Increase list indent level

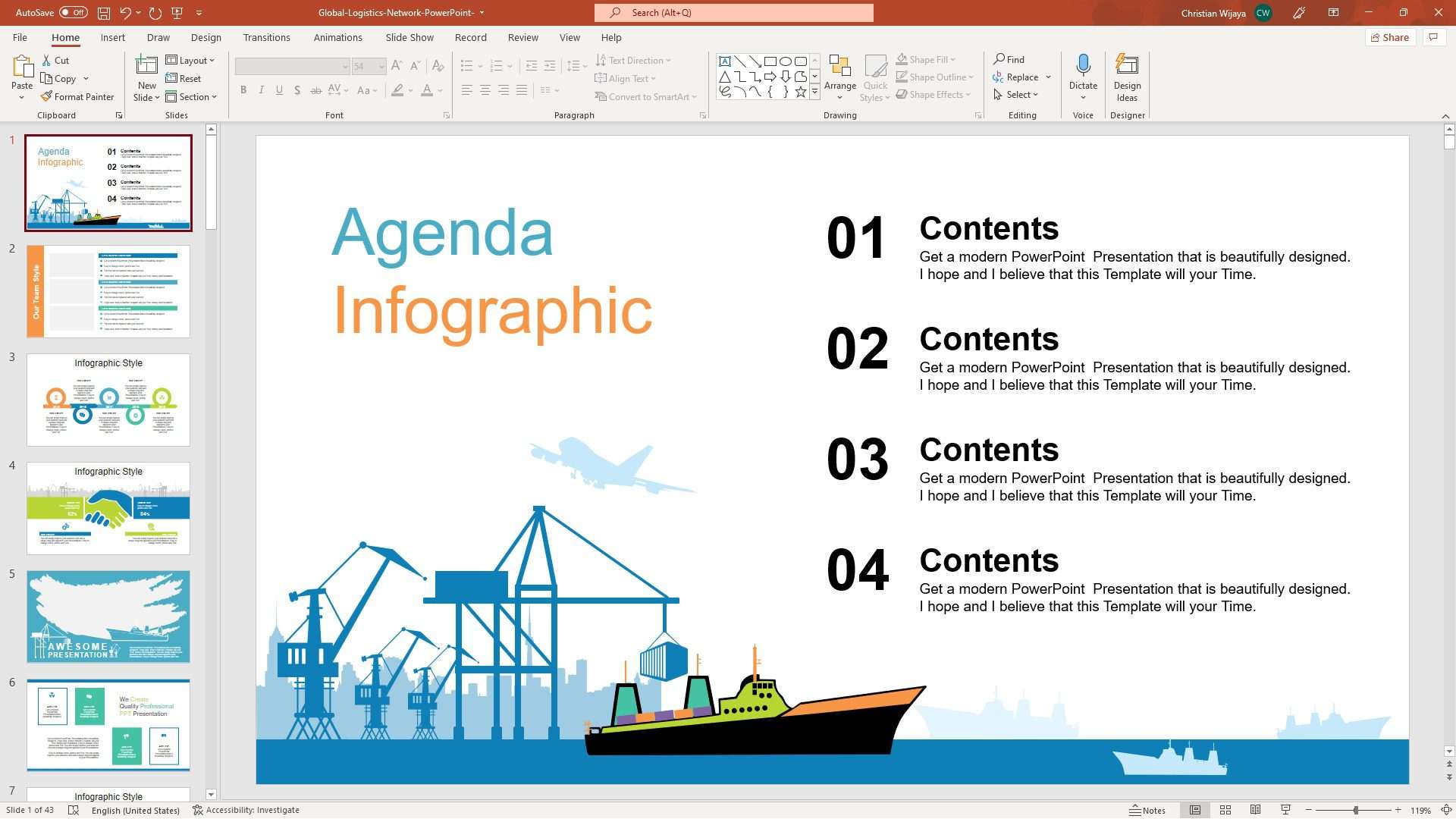point(550,66)
